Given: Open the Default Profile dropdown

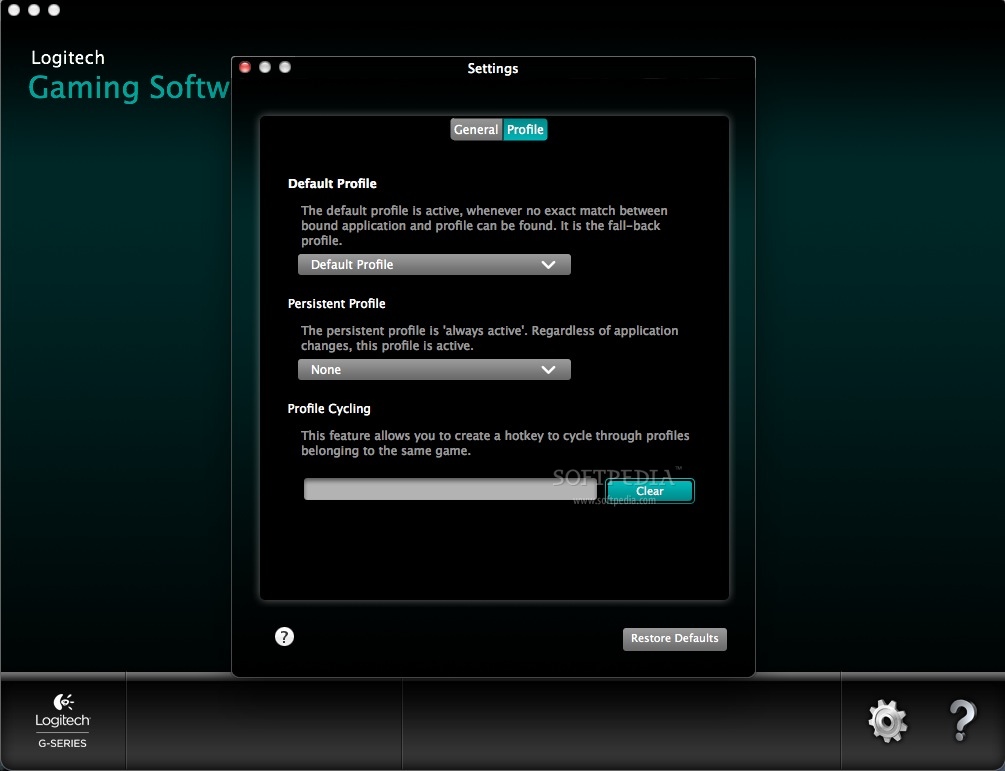Looking at the screenshot, I should click(x=434, y=265).
